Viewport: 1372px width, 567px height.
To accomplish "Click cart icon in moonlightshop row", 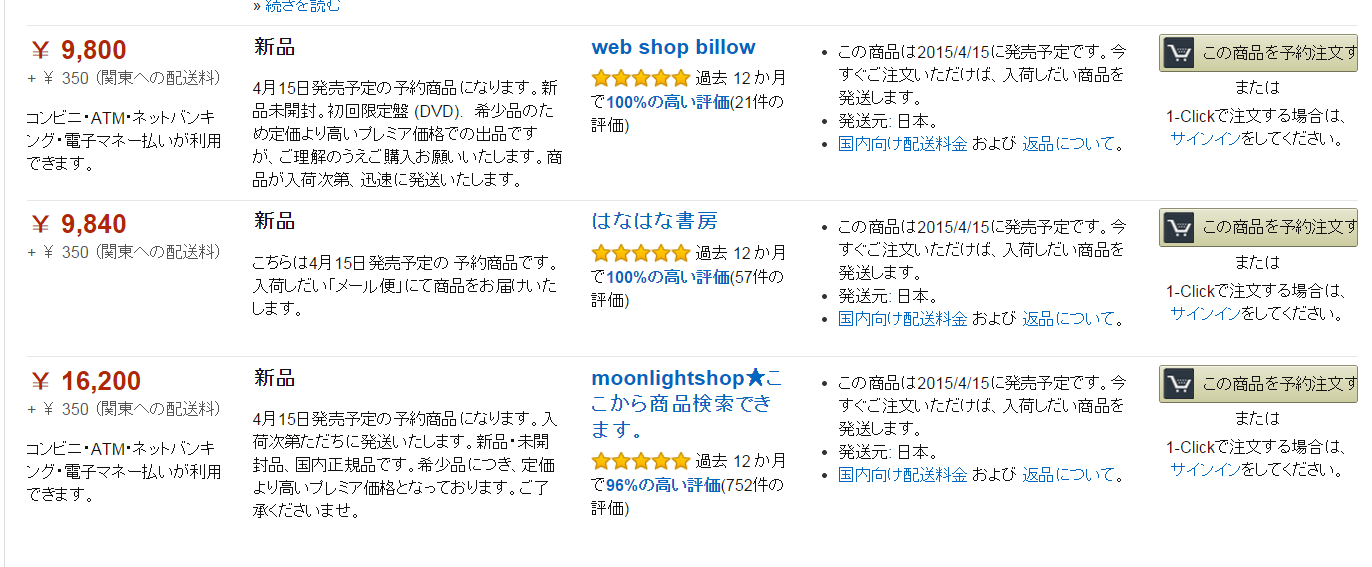I will click(x=1179, y=384).
